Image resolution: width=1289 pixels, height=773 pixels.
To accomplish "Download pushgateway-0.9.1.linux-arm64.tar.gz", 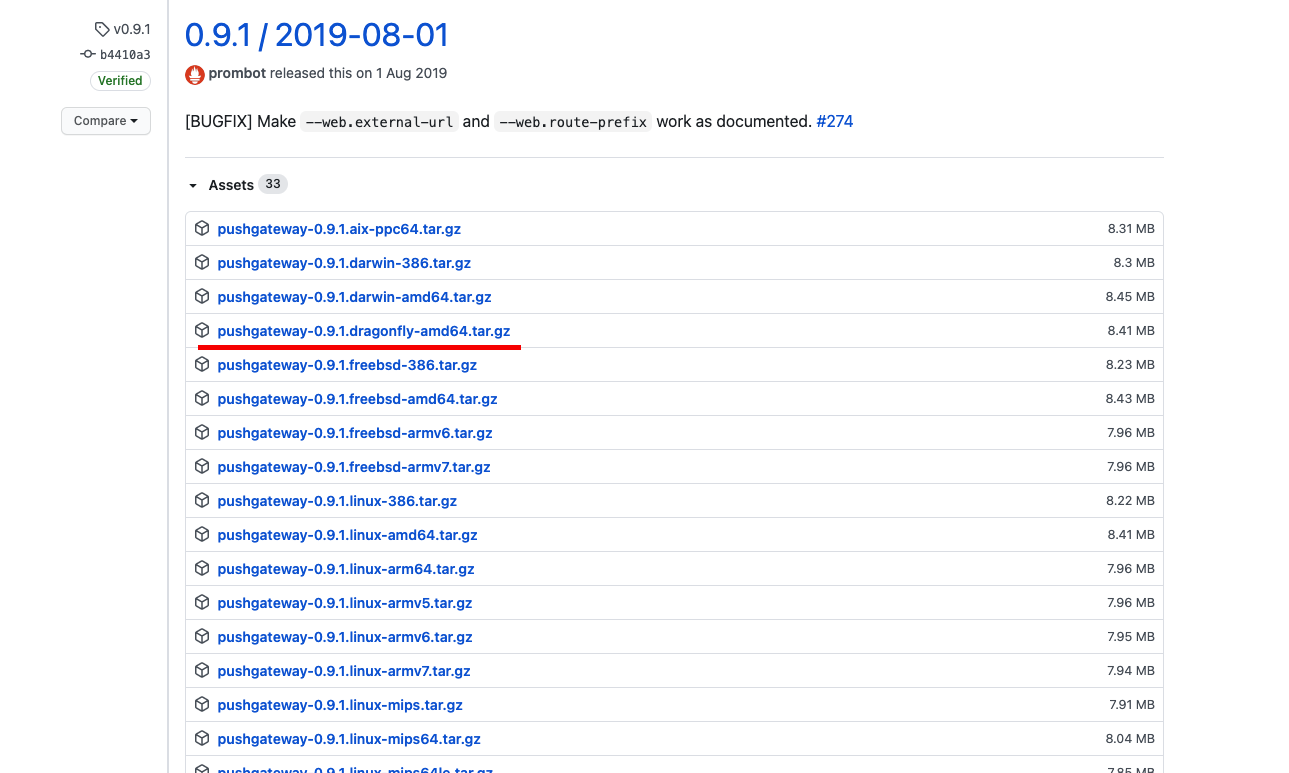I will [346, 569].
